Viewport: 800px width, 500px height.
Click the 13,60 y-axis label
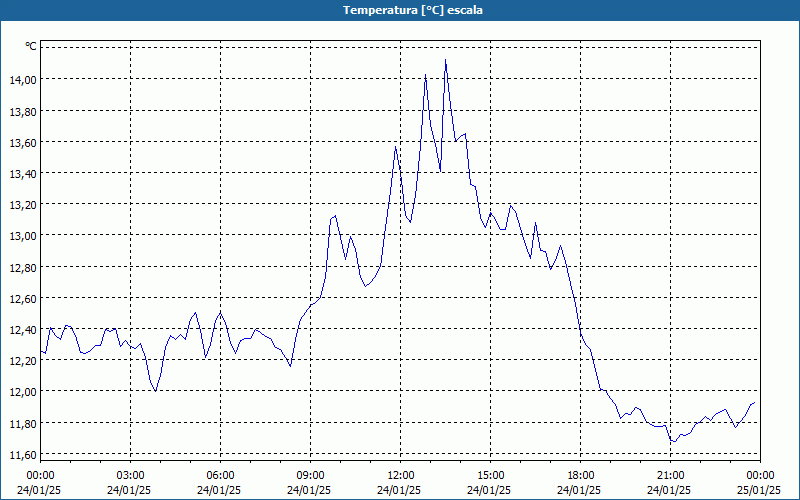pos(23,142)
